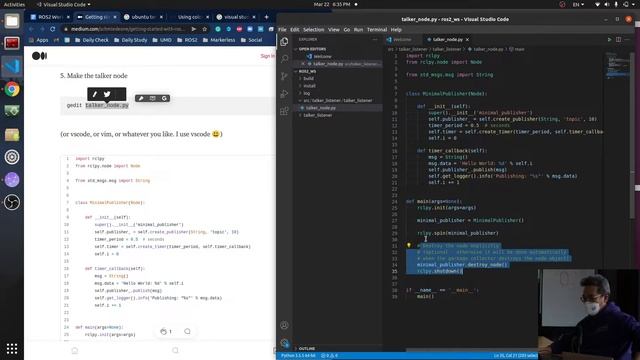Click line and column indicator in status bar
The width and height of the screenshot is (640, 360).
pyautogui.click(x=515, y=356)
